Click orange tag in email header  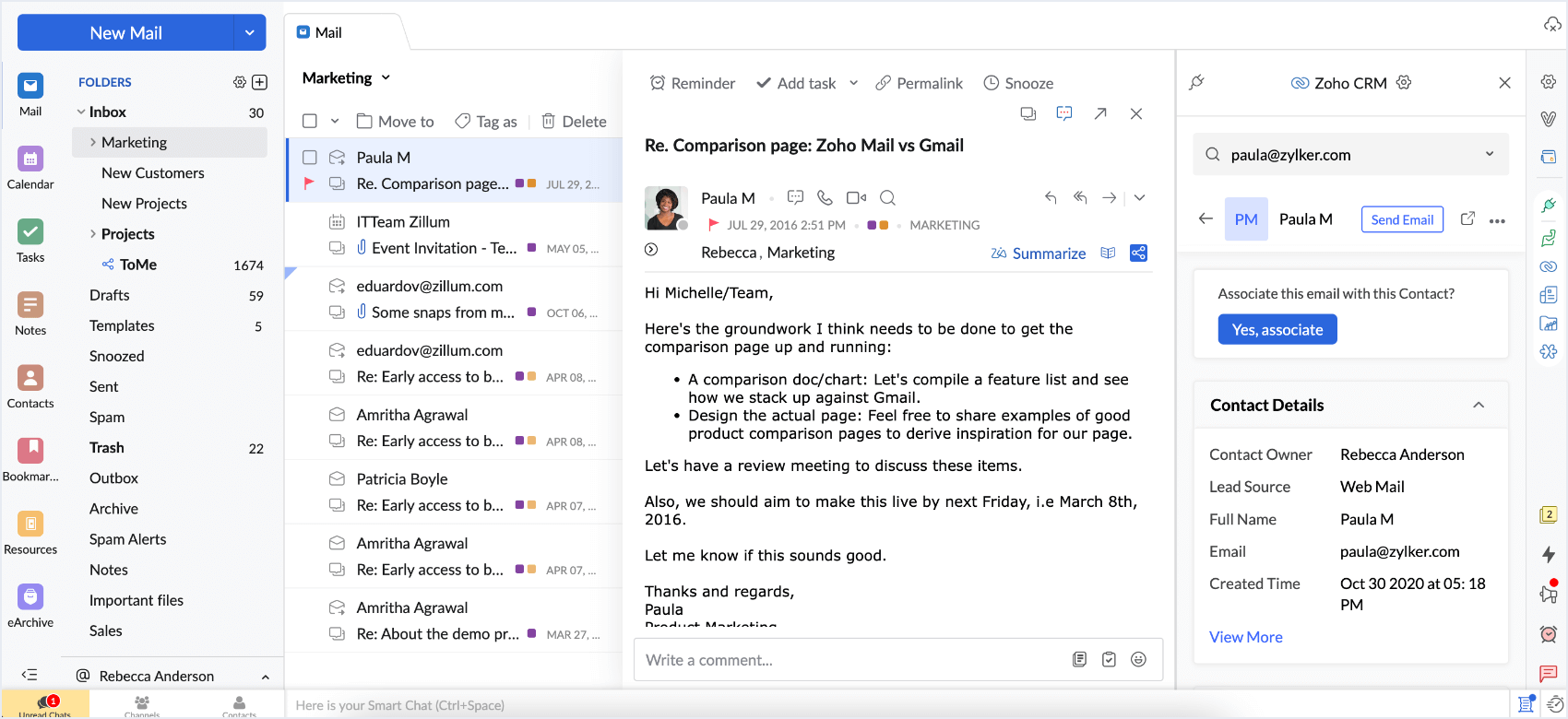[x=884, y=225]
